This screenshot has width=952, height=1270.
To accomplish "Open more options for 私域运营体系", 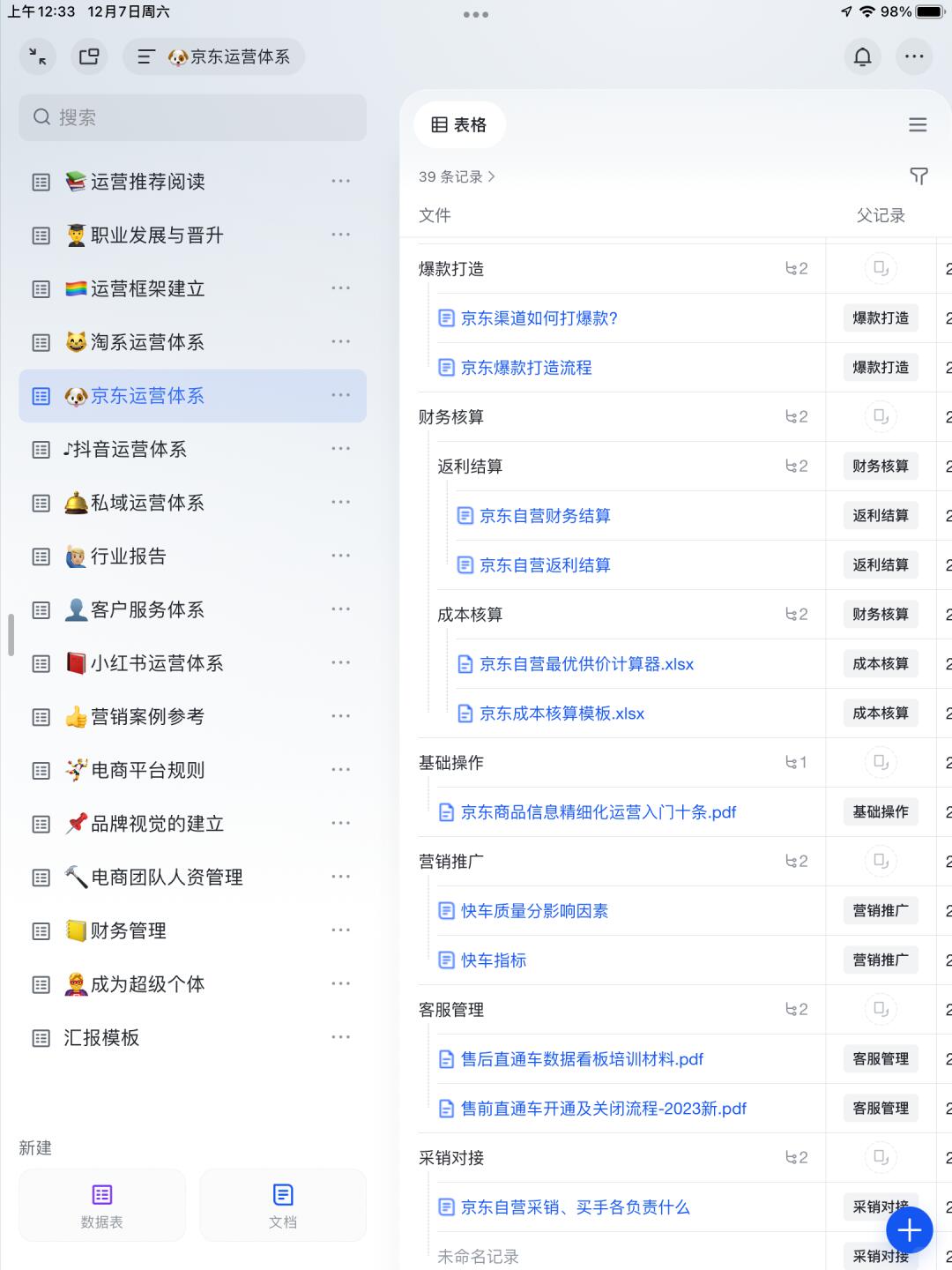I will click(341, 502).
